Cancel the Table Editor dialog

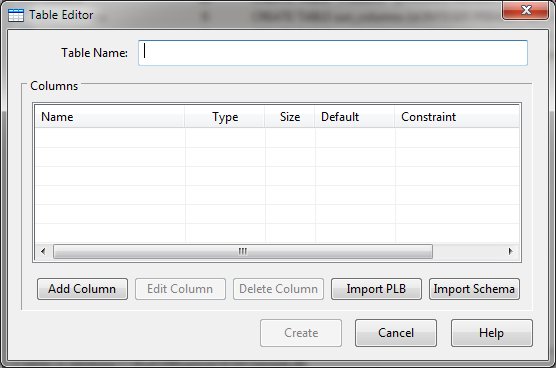pos(396,333)
